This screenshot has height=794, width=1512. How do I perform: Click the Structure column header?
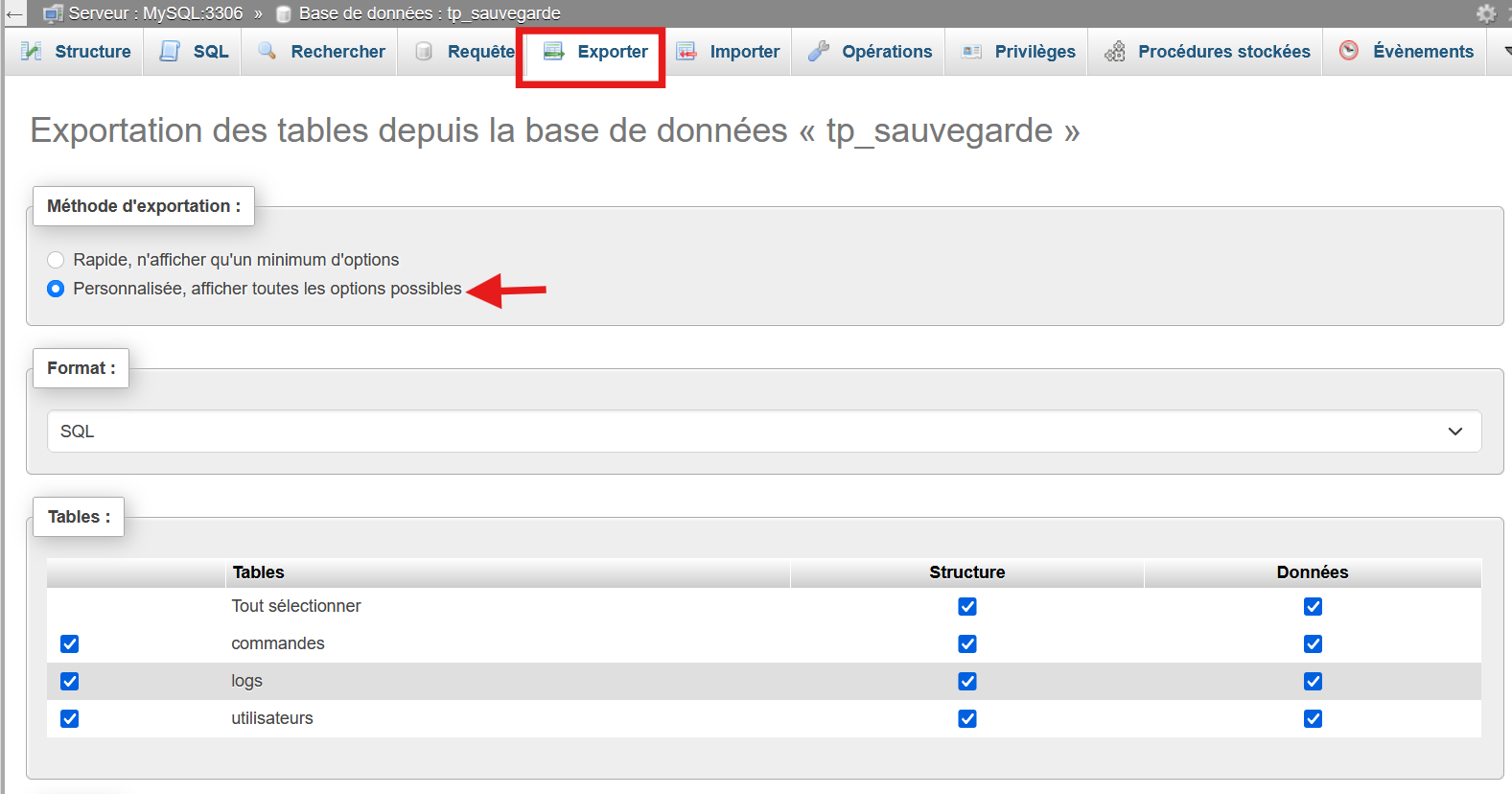point(967,572)
